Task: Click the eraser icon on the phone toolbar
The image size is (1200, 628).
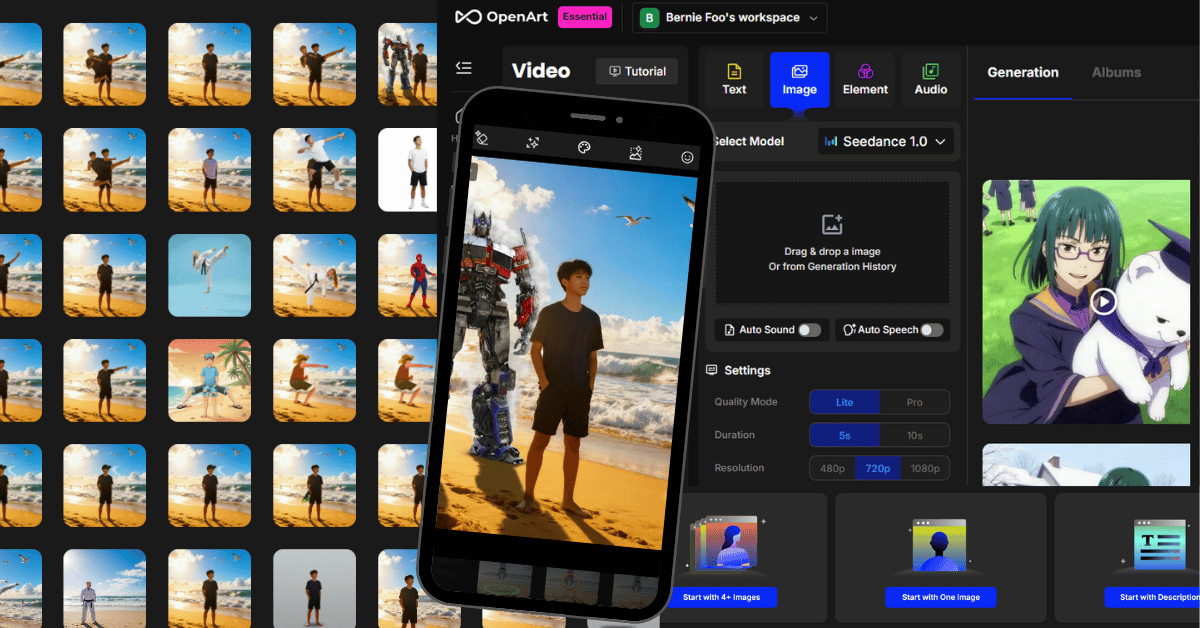Action: click(x=481, y=139)
